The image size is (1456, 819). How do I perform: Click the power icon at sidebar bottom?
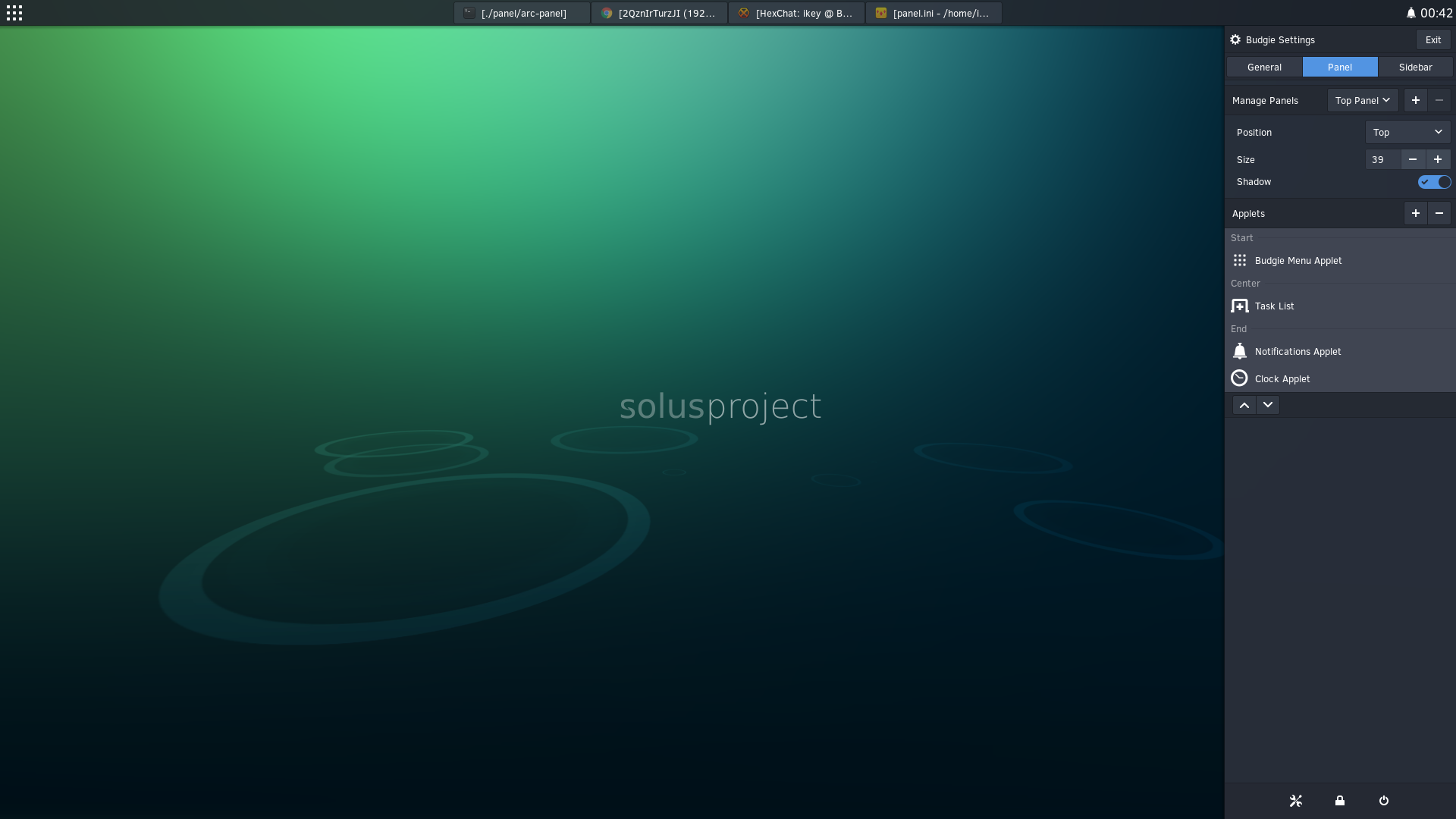1384,801
